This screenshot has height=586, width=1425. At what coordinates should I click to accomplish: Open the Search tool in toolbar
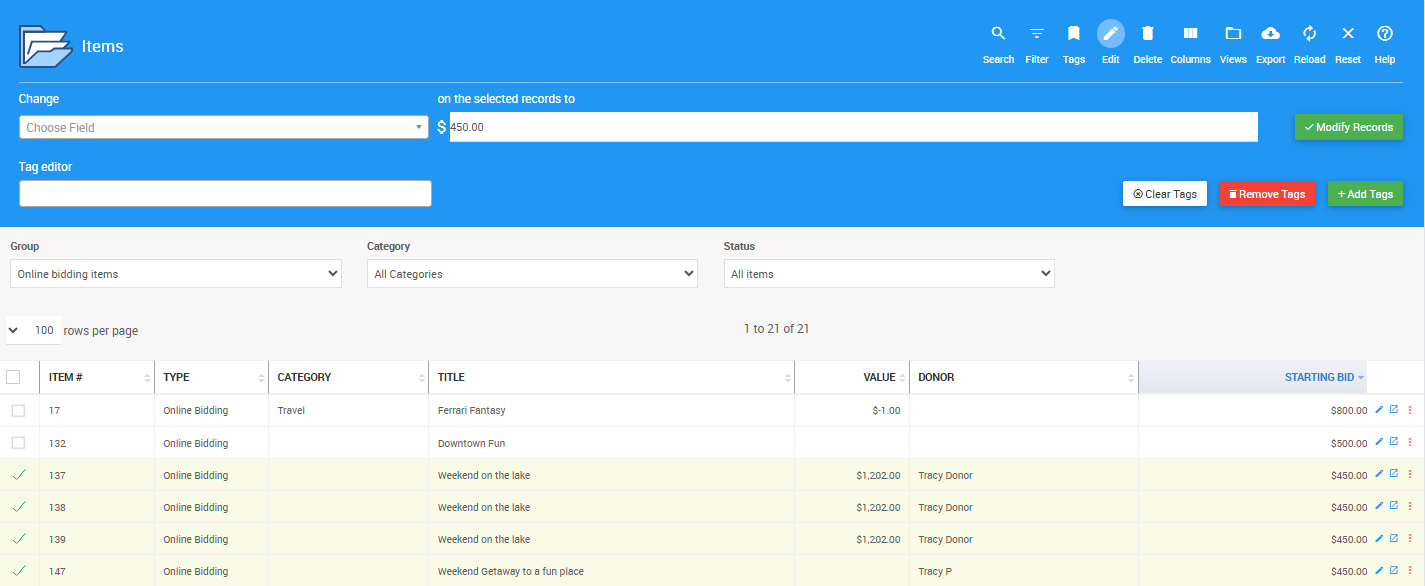pos(998,34)
